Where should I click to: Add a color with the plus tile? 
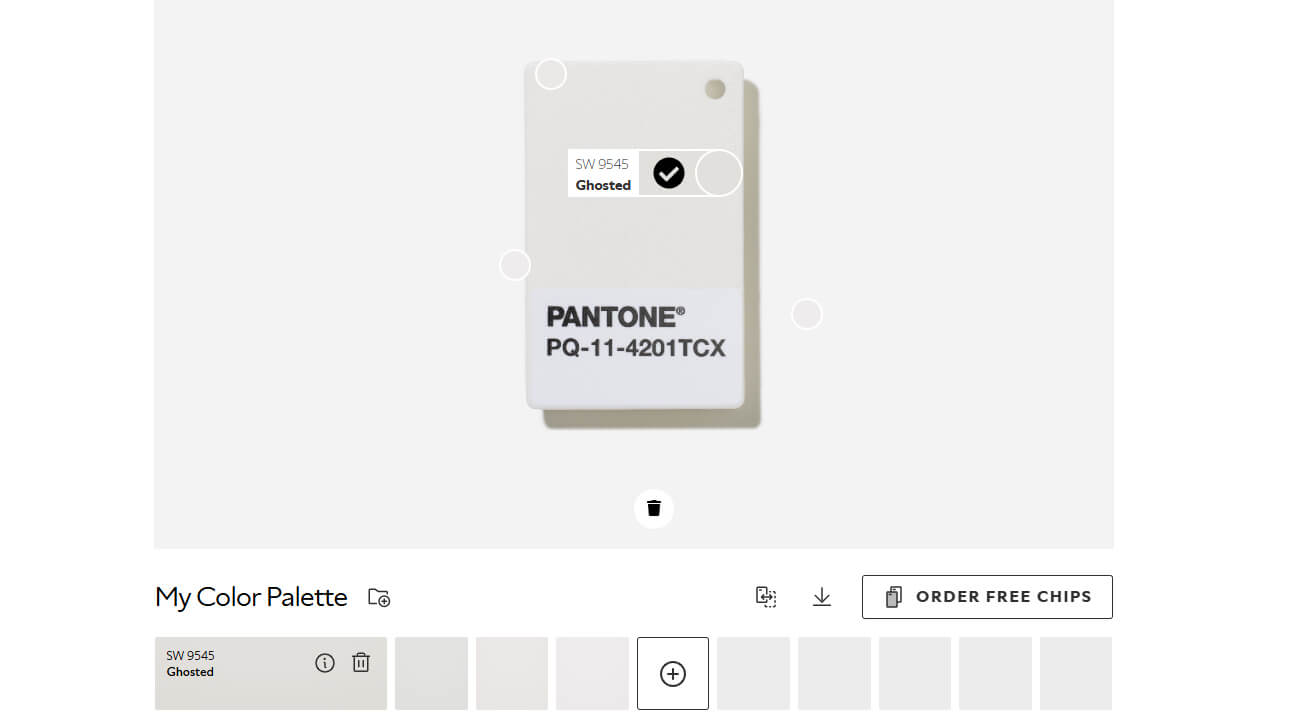click(x=673, y=674)
